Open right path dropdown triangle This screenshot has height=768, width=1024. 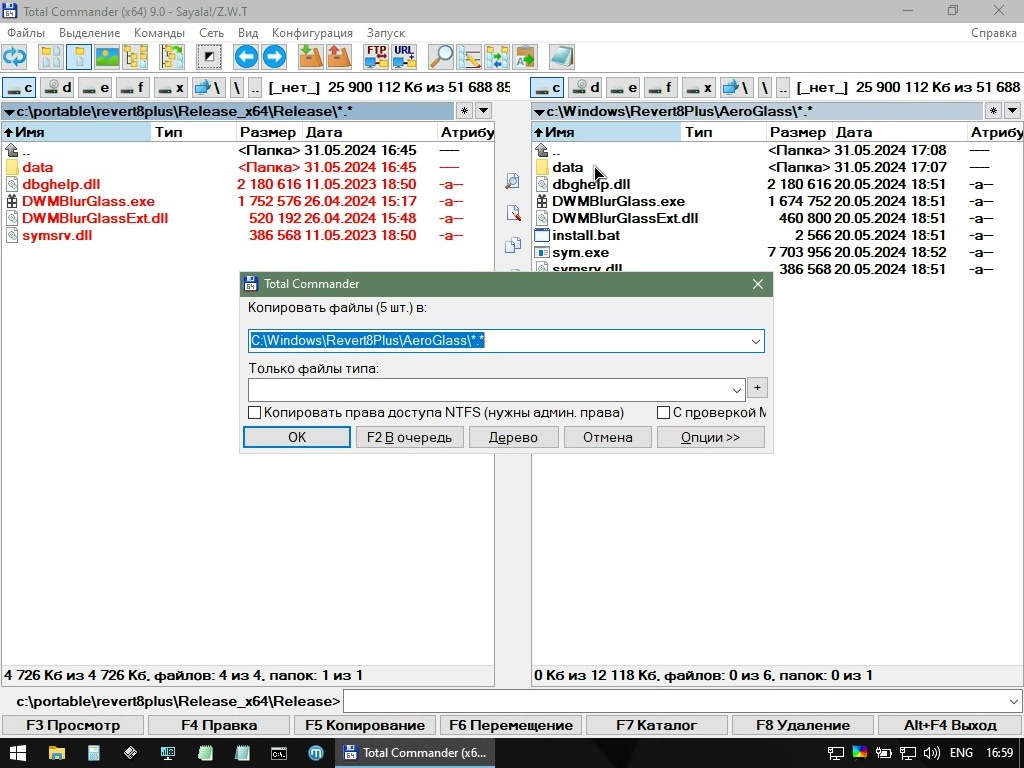point(539,112)
